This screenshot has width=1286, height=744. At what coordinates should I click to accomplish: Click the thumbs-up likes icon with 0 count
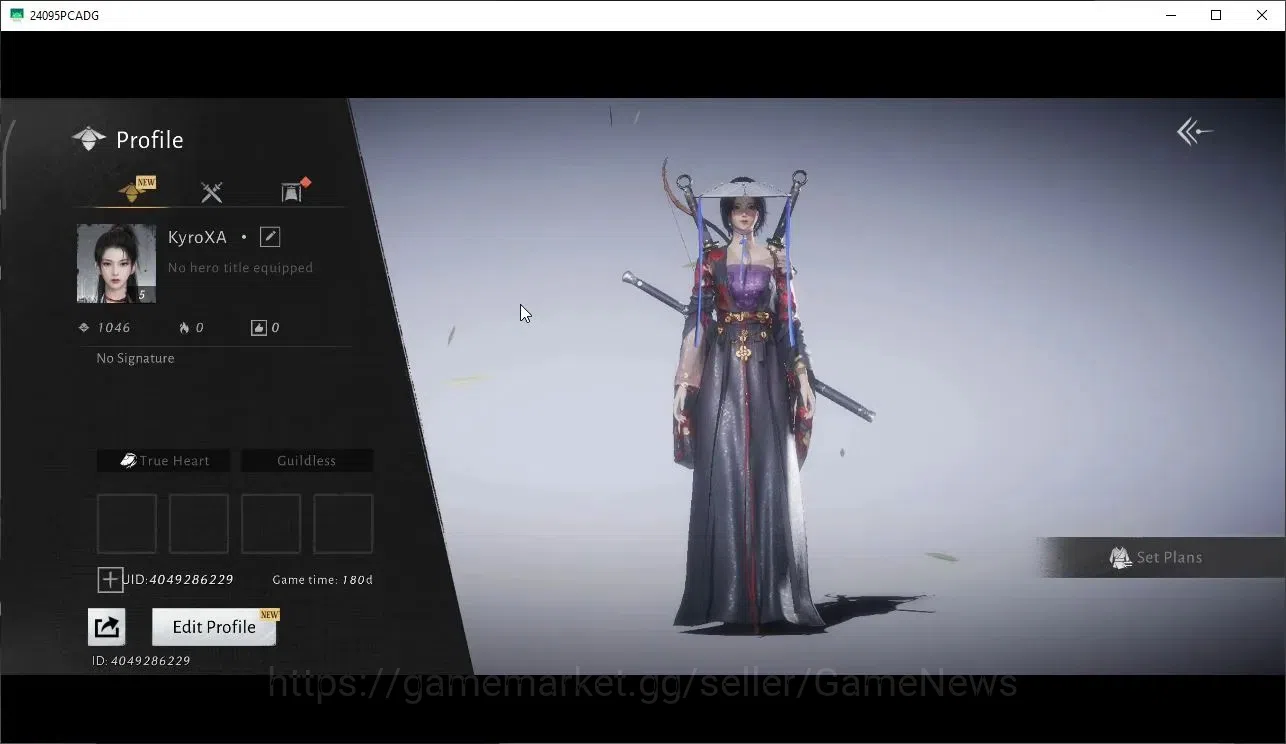[259, 328]
